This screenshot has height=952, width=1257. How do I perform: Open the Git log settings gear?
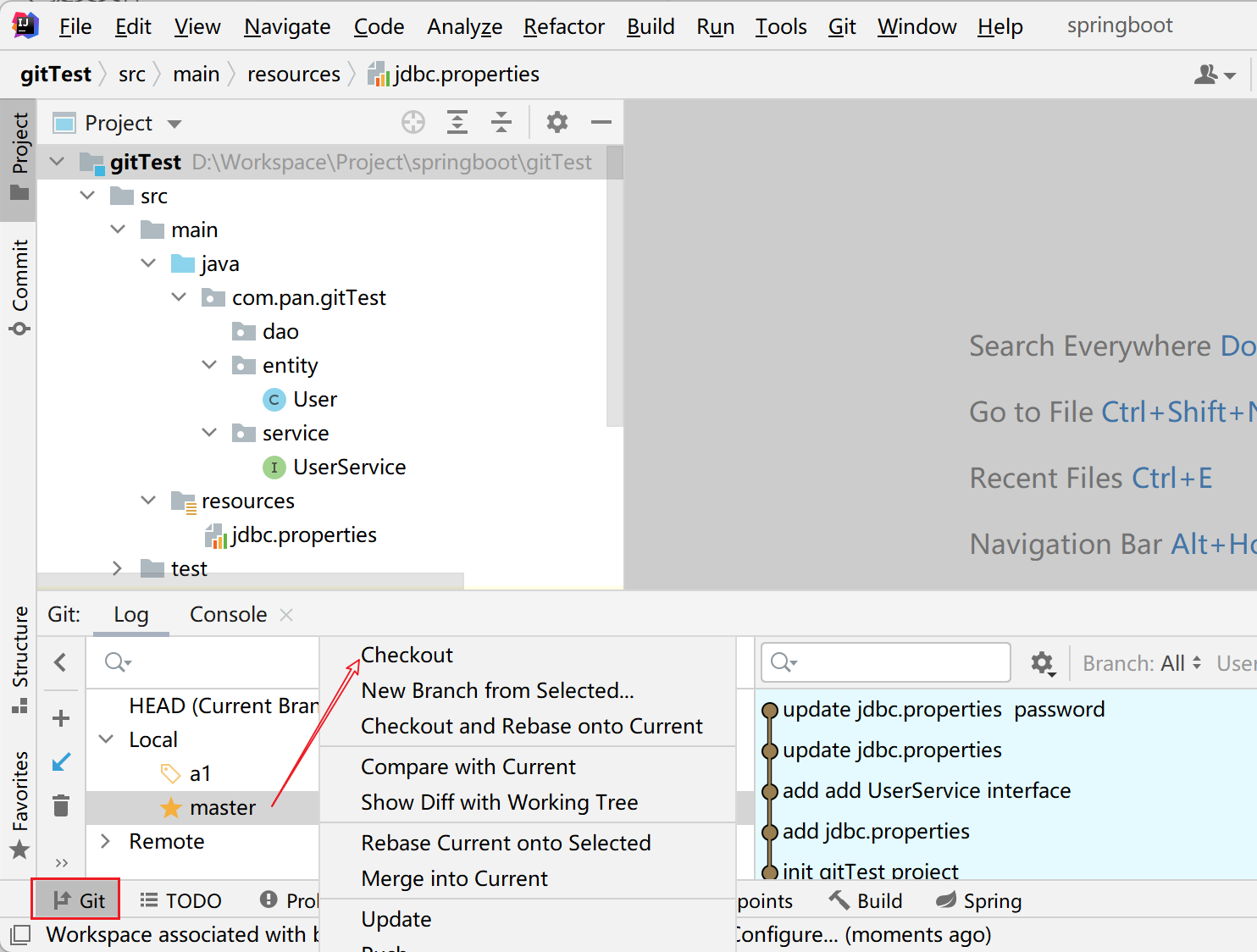(x=1043, y=663)
